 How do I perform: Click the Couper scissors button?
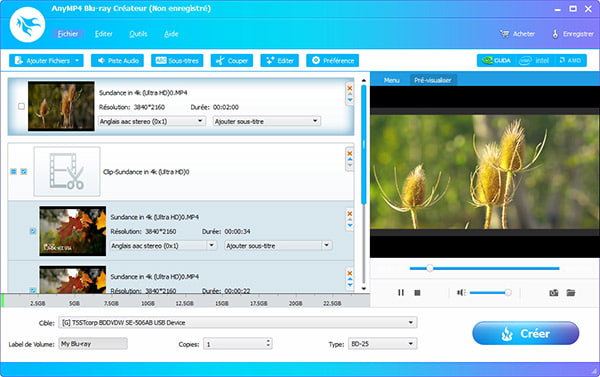(x=232, y=60)
